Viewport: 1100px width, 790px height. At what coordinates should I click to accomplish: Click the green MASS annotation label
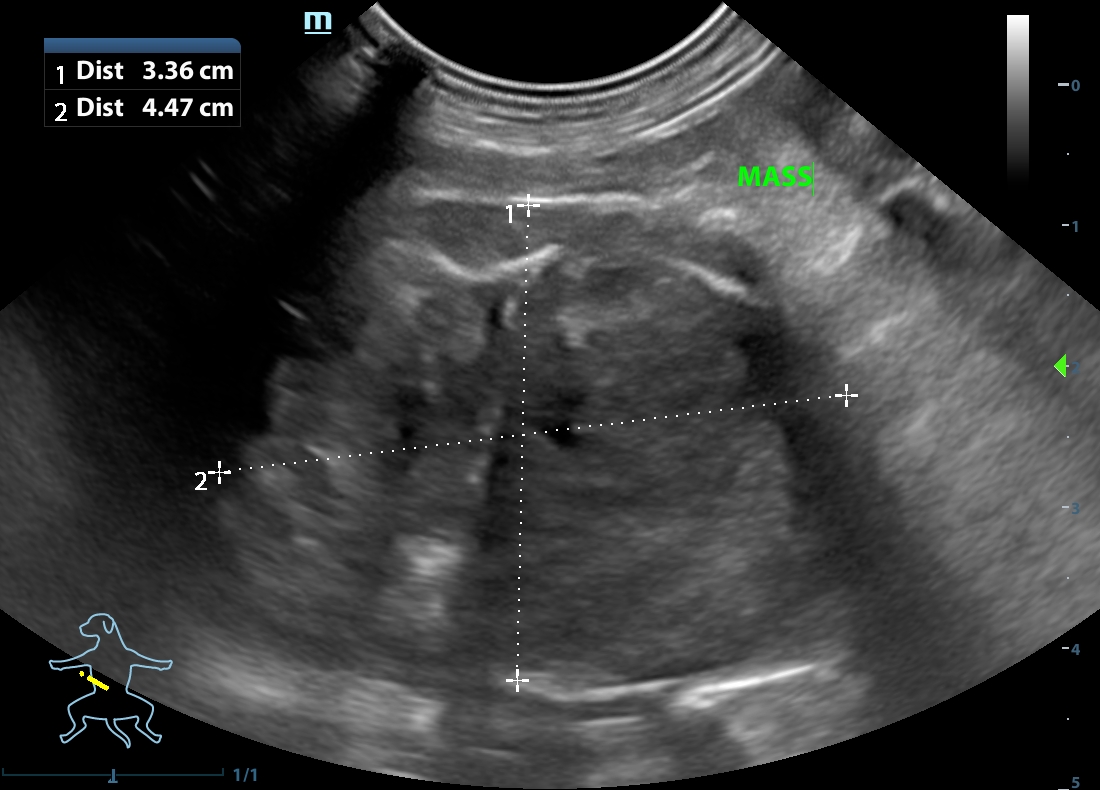(775, 177)
